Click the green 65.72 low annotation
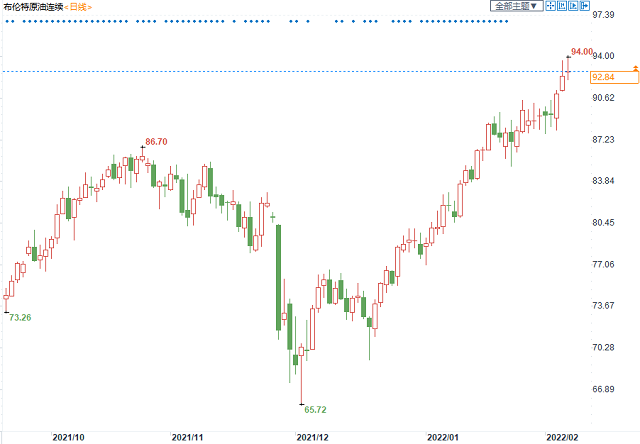 pyautogui.click(x=316, y=410)
